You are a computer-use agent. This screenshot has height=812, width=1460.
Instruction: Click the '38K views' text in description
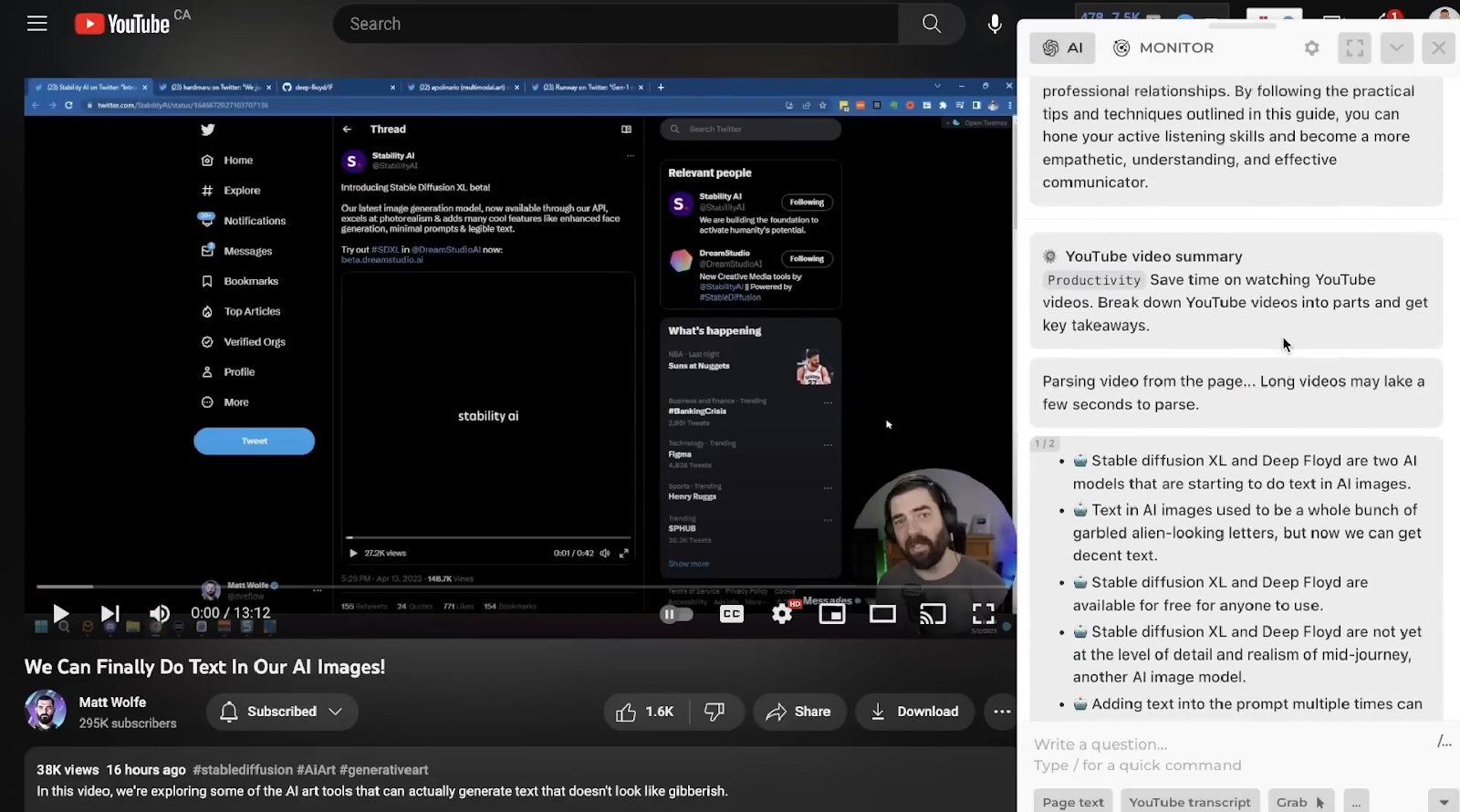pyautogui.click(x=68, y=770)
